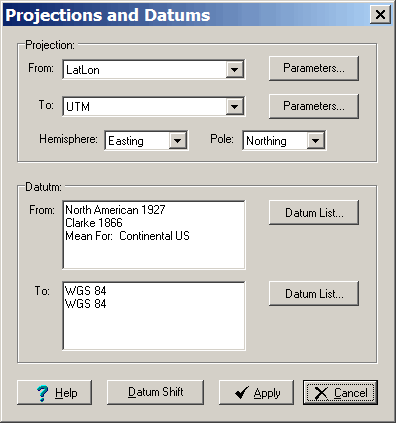
Task: Open the Pole dropdown arrow
Action: coord(315,141)
